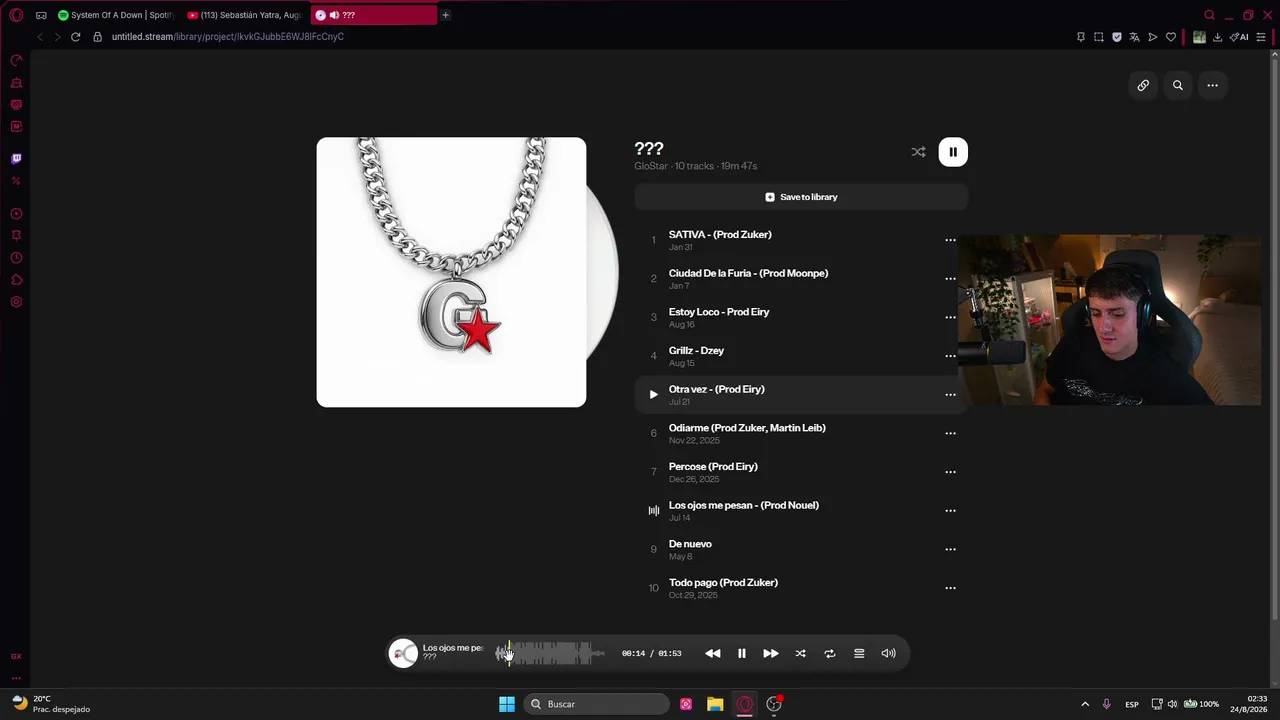
Task: Go back to the previous page
Action: pyautogui.click(x=40, y=37)
